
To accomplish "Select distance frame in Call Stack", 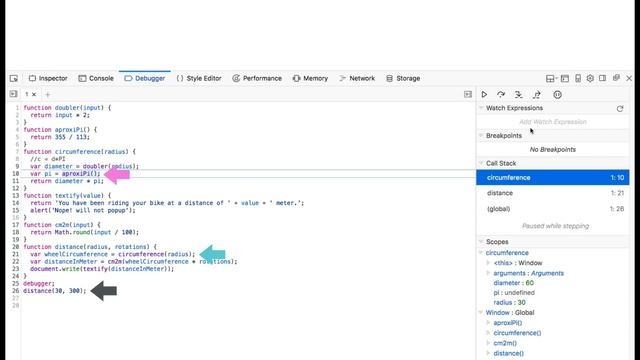I will [553, 193].
